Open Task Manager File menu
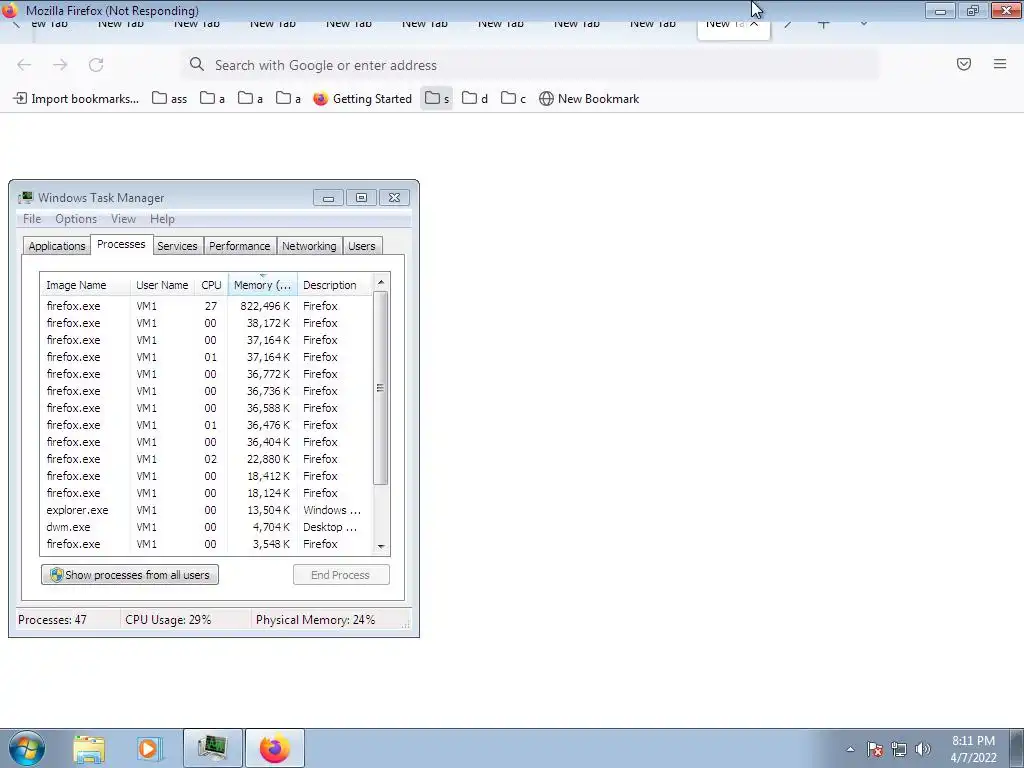This screenshot has width=1024, height=768. (x=32, y=219)
